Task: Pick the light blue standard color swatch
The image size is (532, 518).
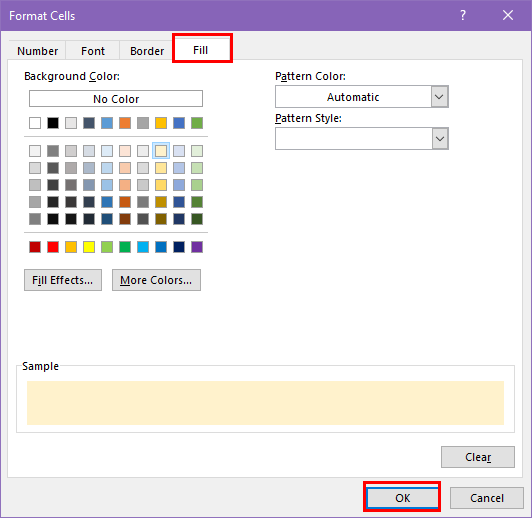Action: 143,247
